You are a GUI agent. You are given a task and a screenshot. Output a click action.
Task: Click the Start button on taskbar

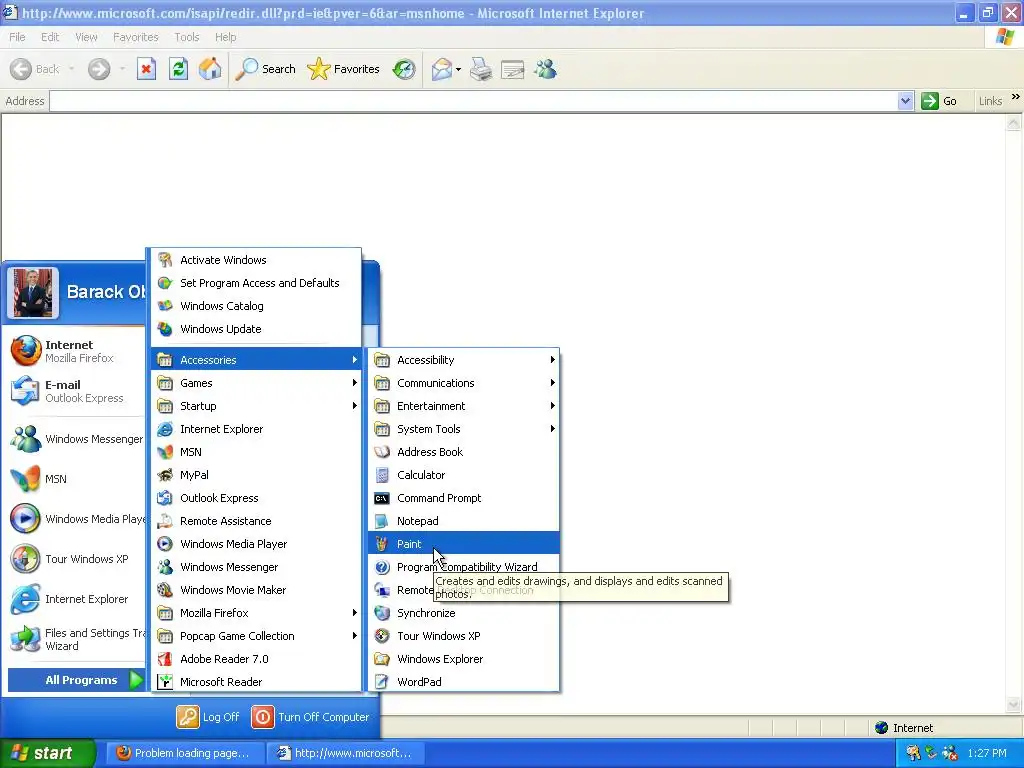47,753
